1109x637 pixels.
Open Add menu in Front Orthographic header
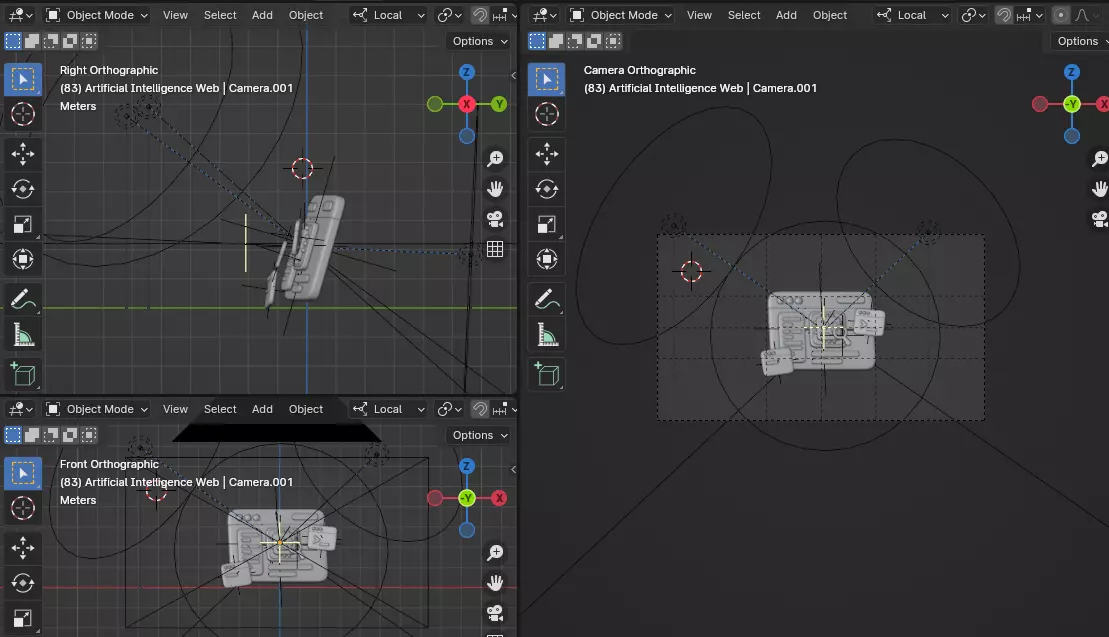(x=262, y=409)
